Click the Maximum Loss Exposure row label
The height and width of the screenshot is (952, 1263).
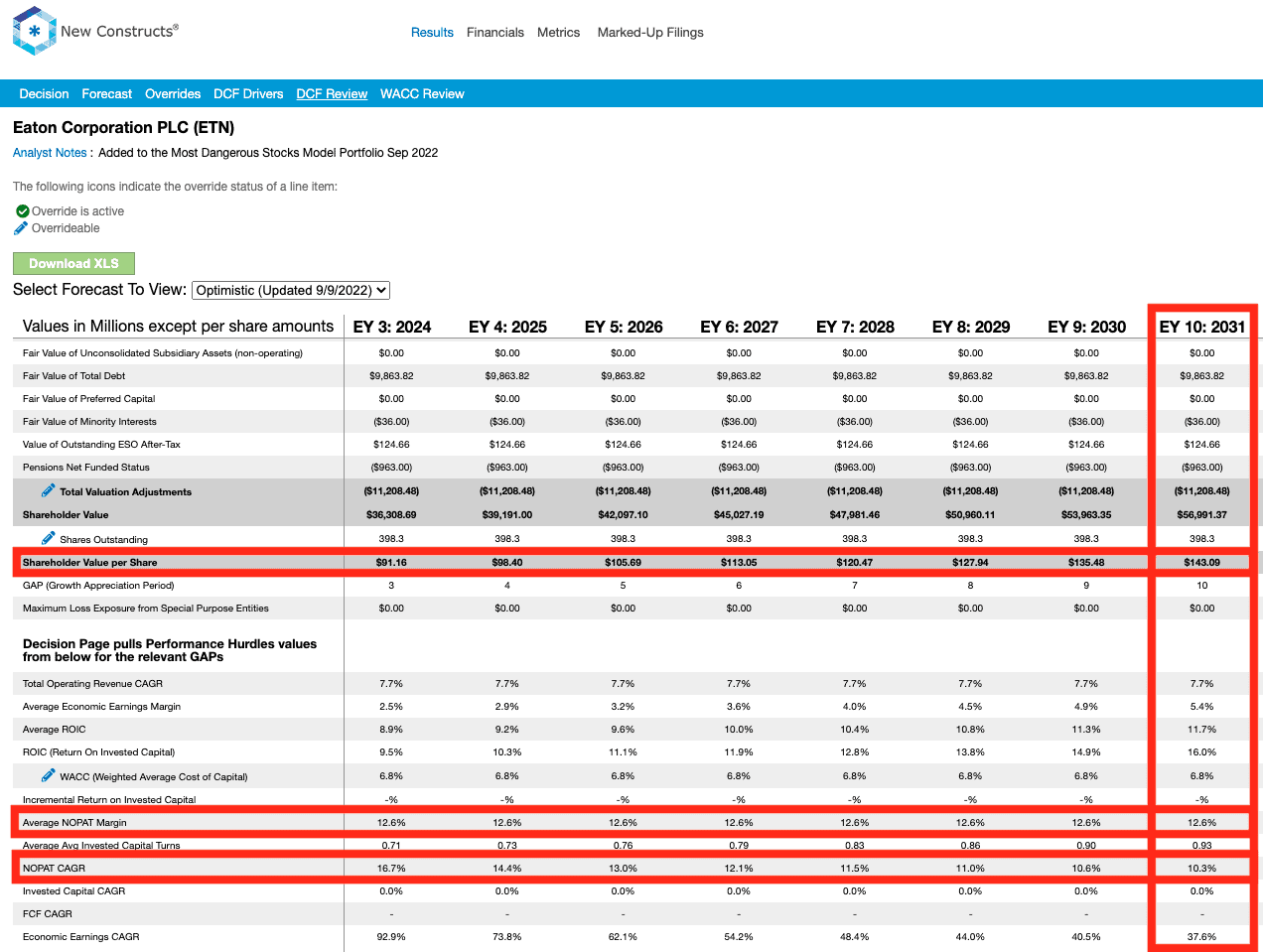point(146,609)
